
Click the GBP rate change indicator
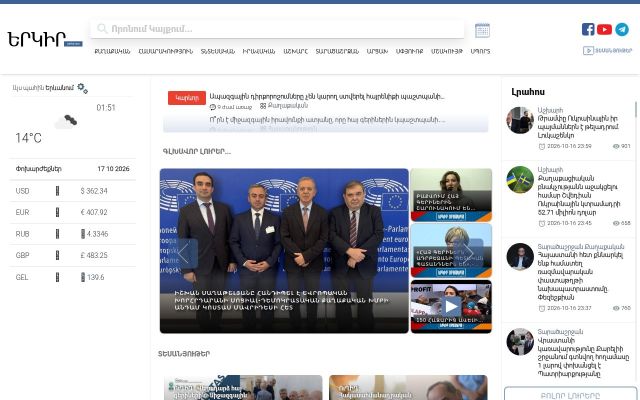coord(57,255)
